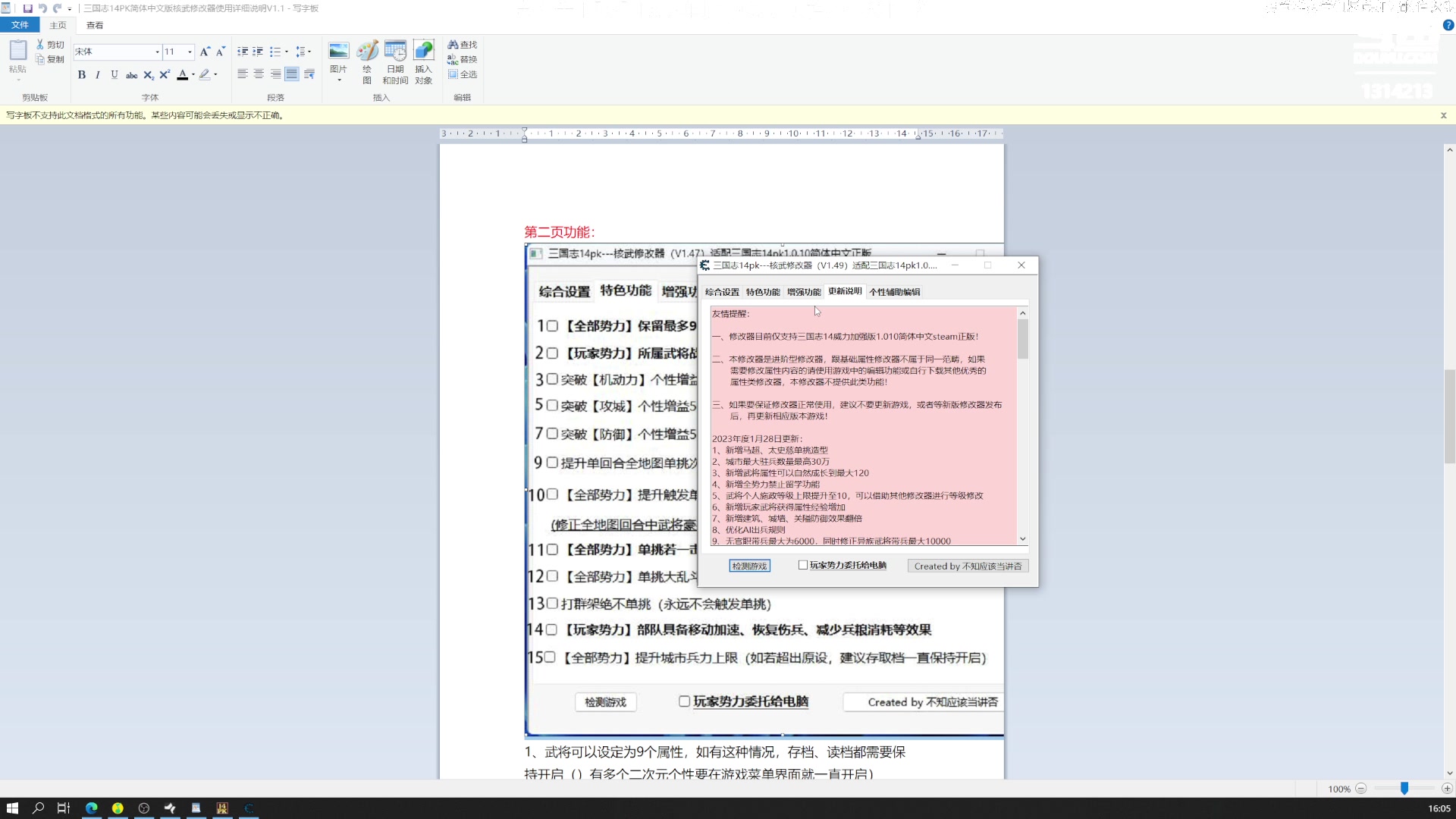This screenshot has width=1456, height=819.
Task: Align text to the left
Action: coord(242,74)
